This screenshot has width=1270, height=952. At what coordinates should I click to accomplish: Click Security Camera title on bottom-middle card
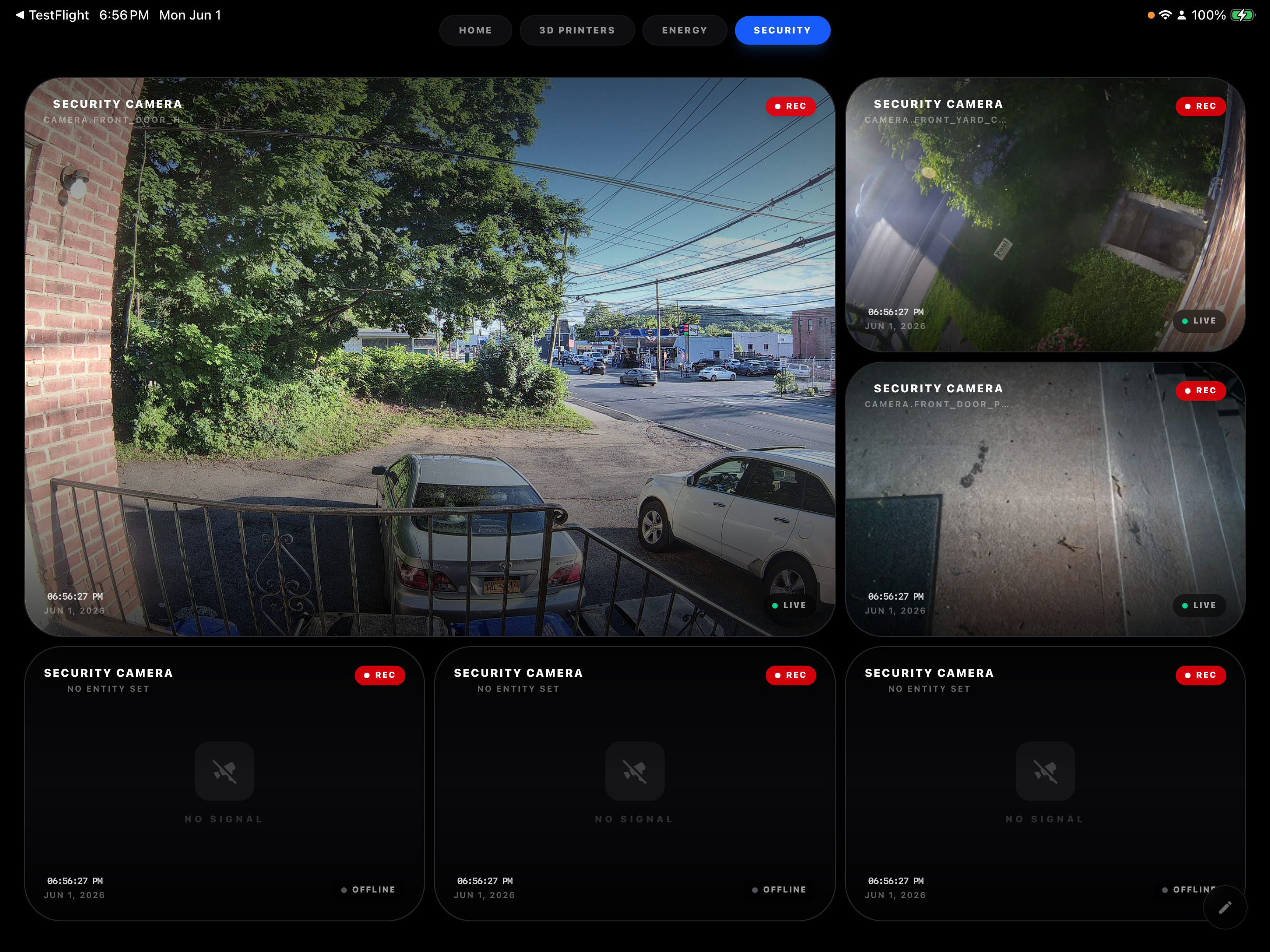click(x=518, y=673)
